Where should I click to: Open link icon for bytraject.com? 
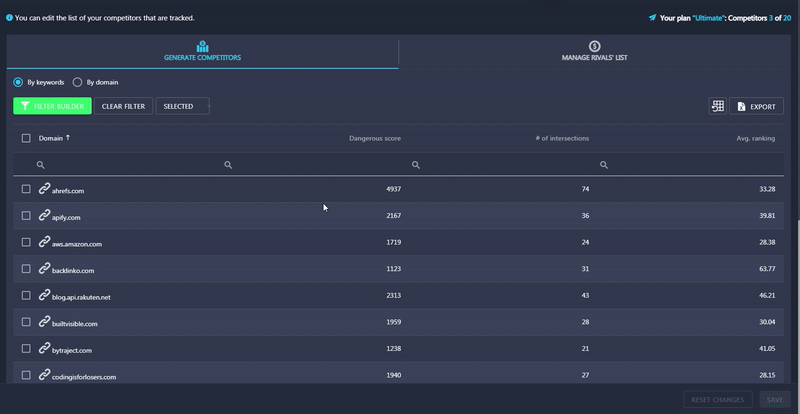44,348
